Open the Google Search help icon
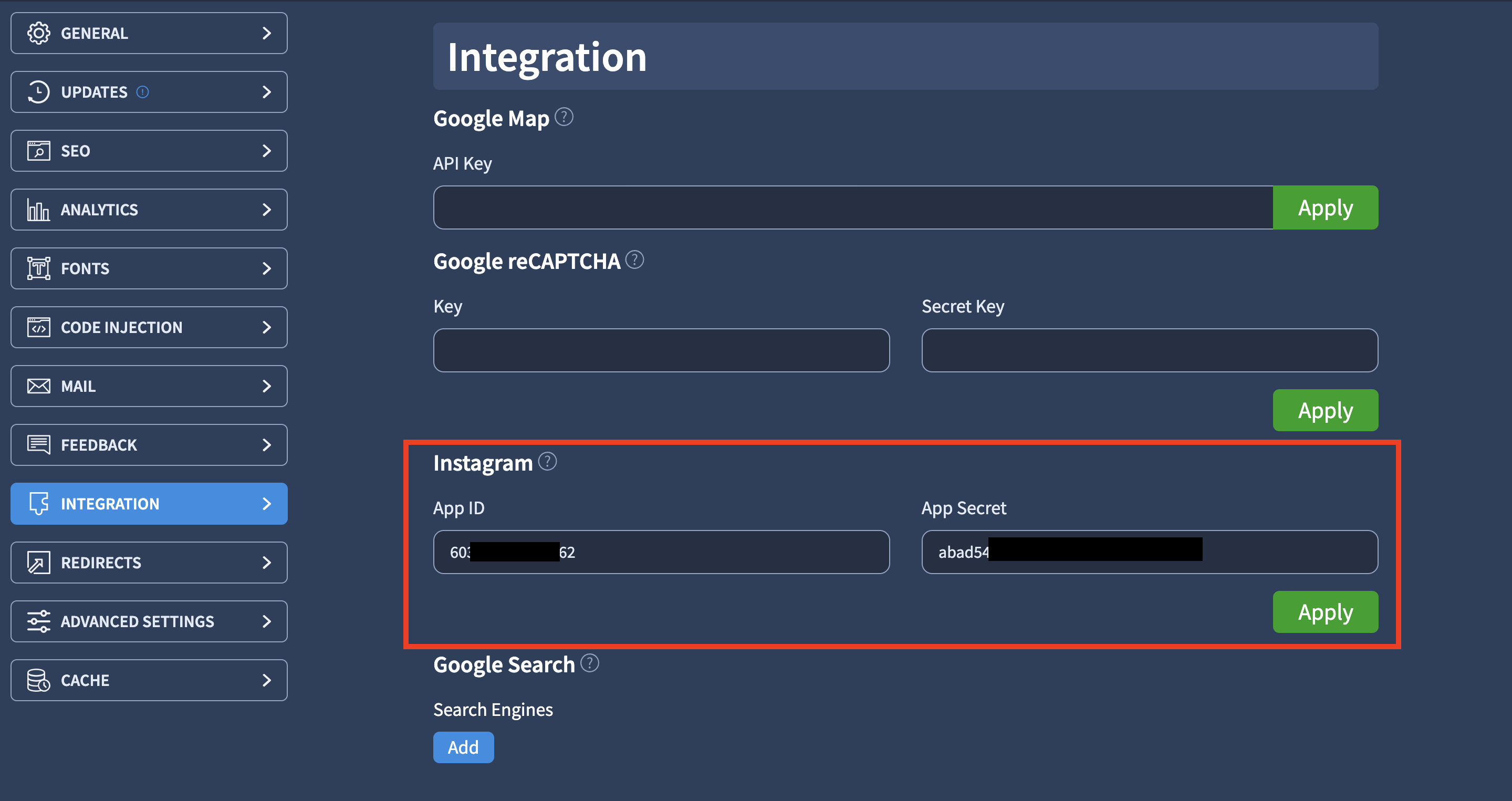This screenshot has width=1512, height=801. (x=590, y=663)
